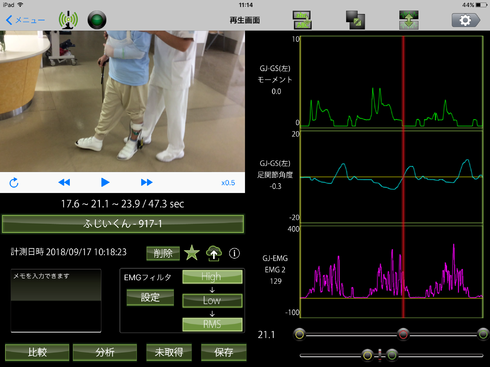490x367 pixels.
Task: Tap the waveform vertical expand icon
Action: [x=409, y=20]
